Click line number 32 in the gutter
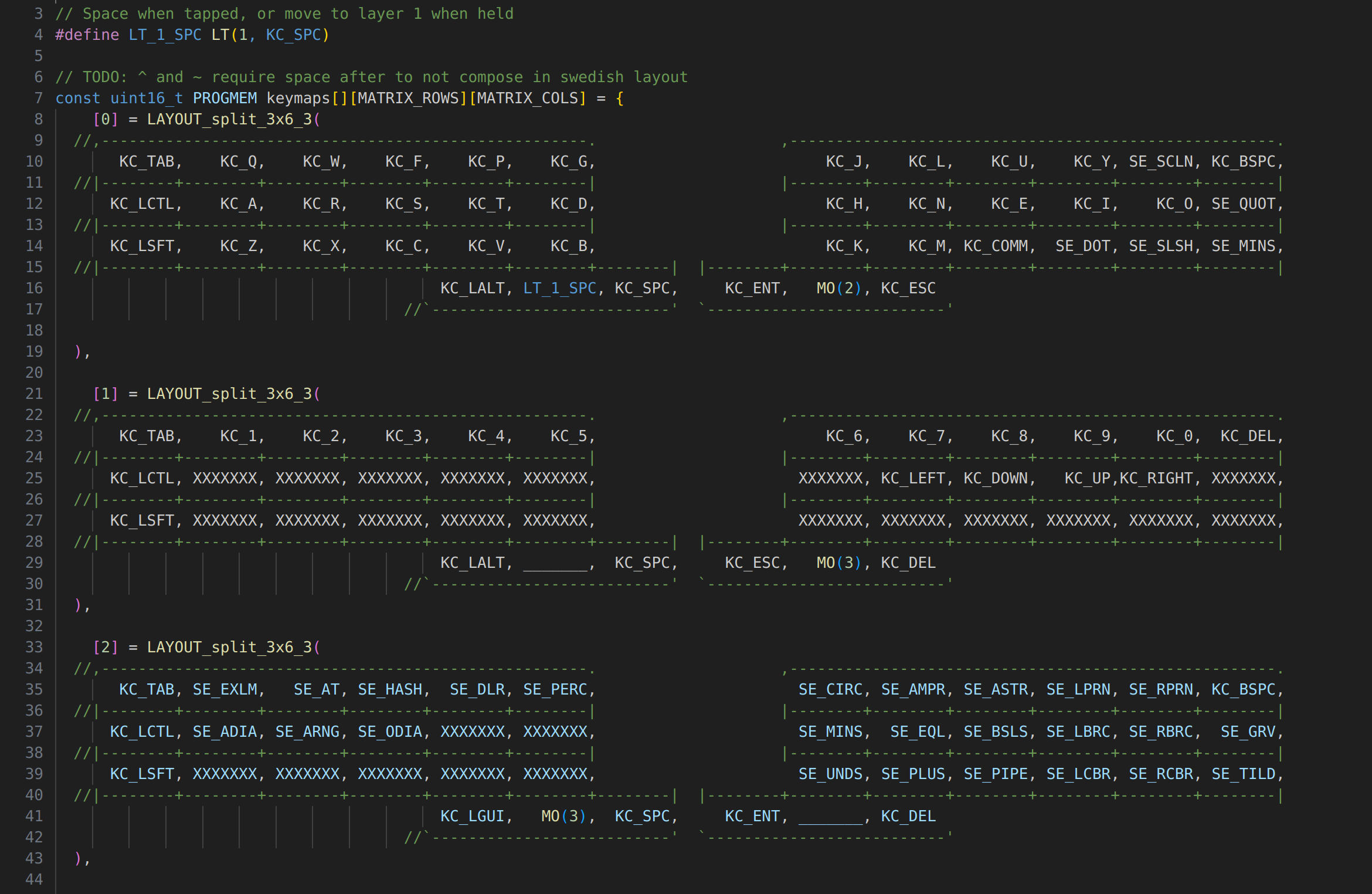 pyautogui.click(x=34, y=626)
